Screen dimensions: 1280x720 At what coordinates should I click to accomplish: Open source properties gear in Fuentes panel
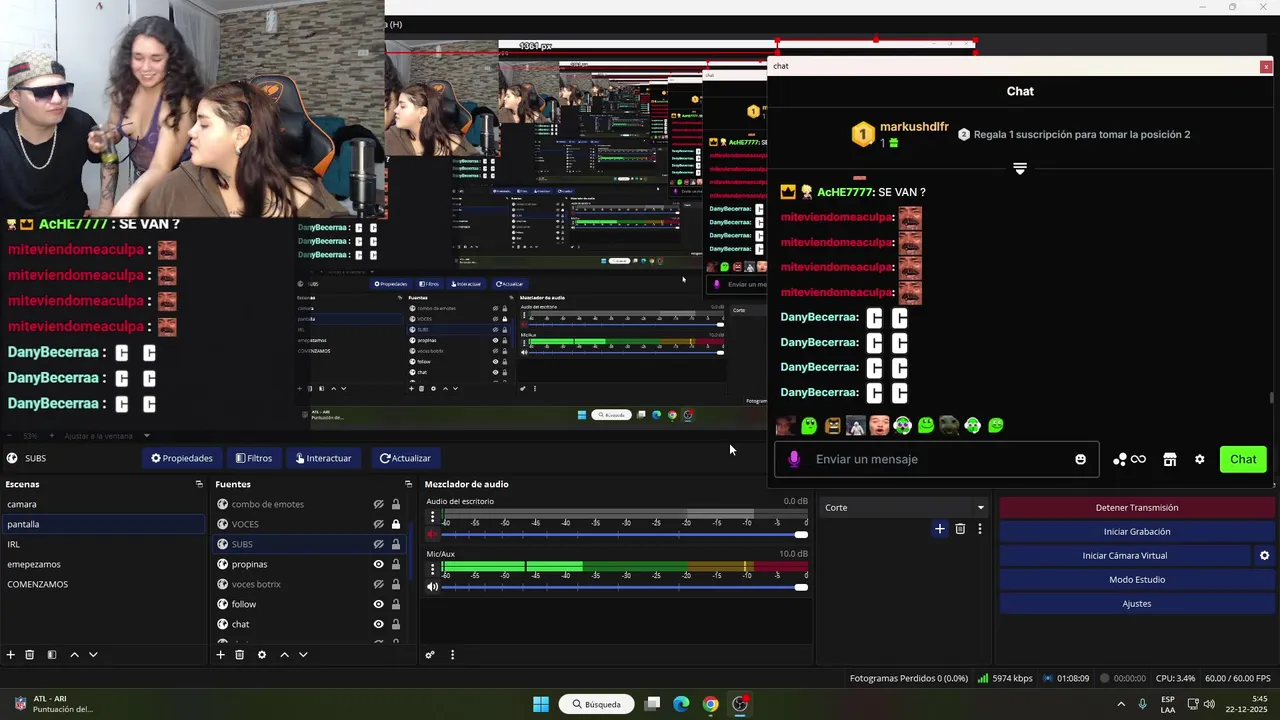click(262, 655)
